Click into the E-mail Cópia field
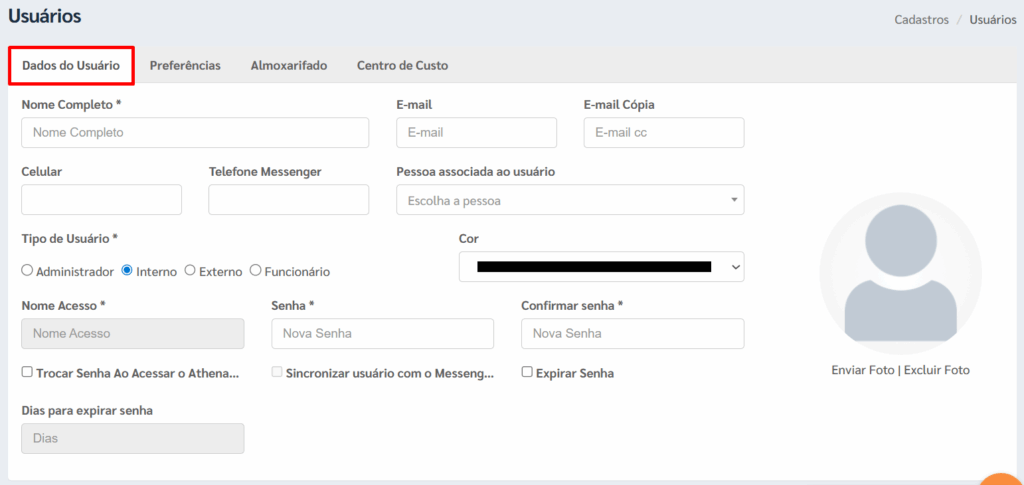Screen dimensions: 1024x485 pyautogui.click(x=664, y=133)
